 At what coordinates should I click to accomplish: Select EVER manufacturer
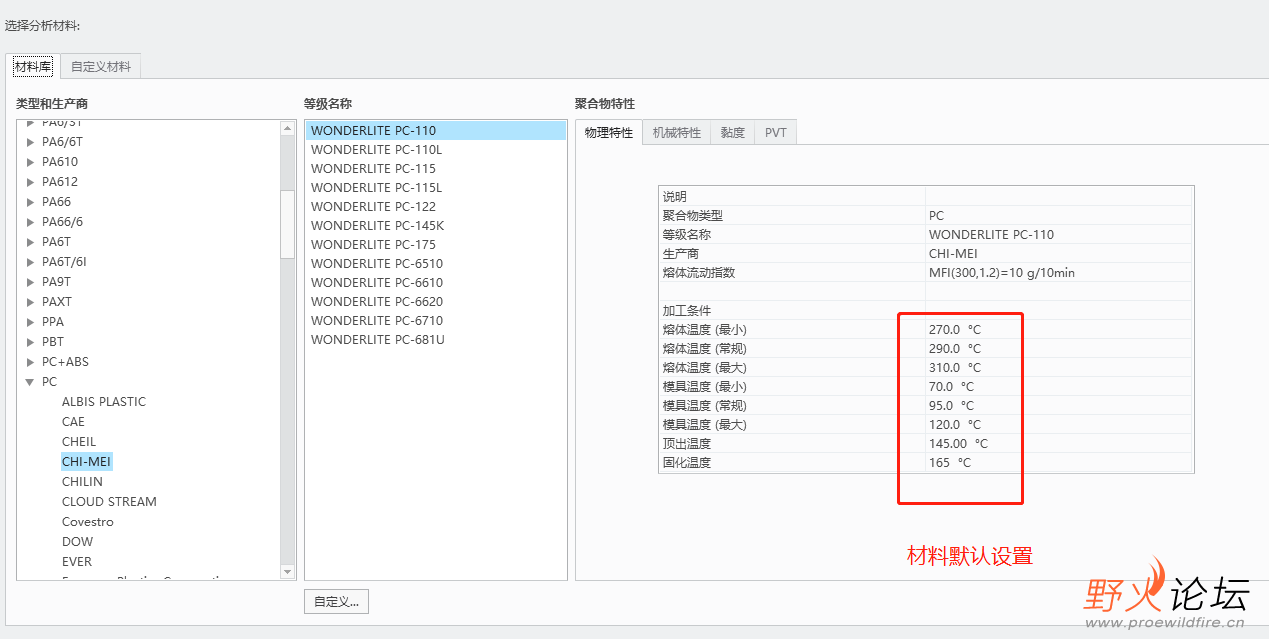point(77,562)
